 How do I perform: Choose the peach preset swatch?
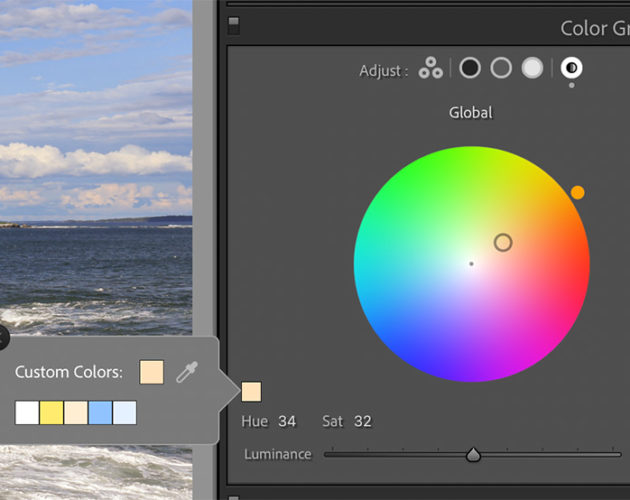pos(76,412)
